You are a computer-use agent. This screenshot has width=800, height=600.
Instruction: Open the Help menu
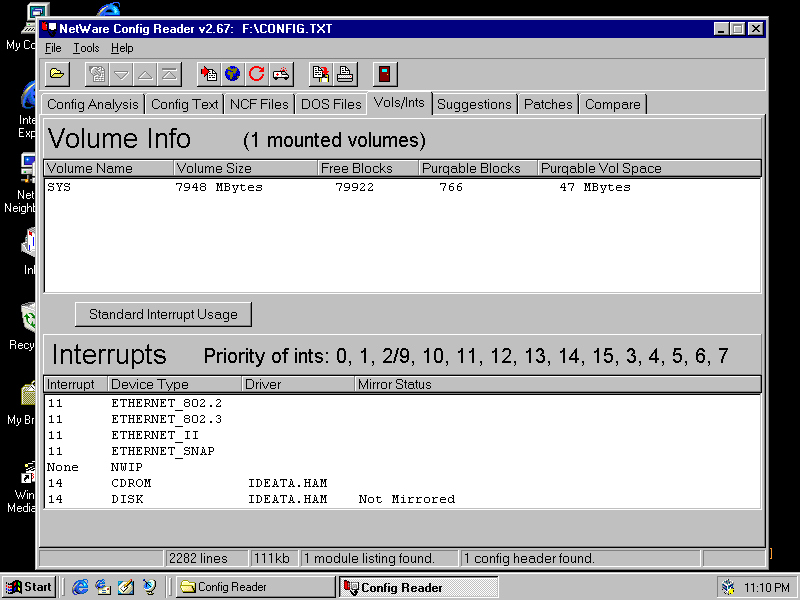[x=122, y=48]
